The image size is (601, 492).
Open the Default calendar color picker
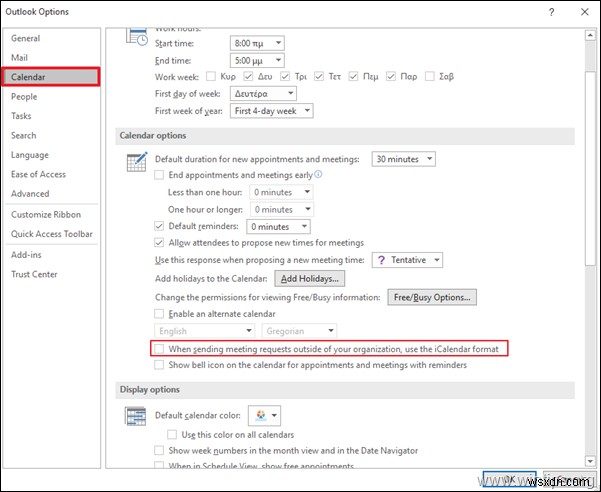tap(264, 415)
